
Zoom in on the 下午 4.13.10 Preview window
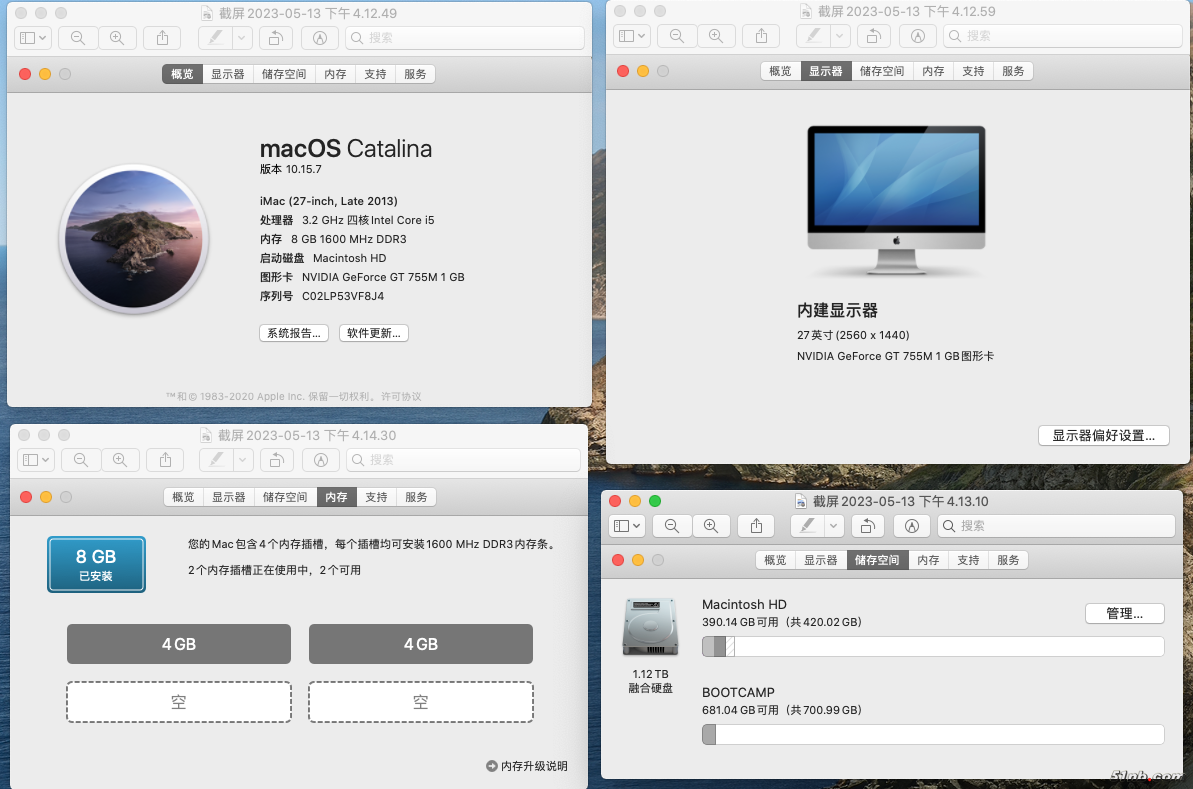coord(710,526)
